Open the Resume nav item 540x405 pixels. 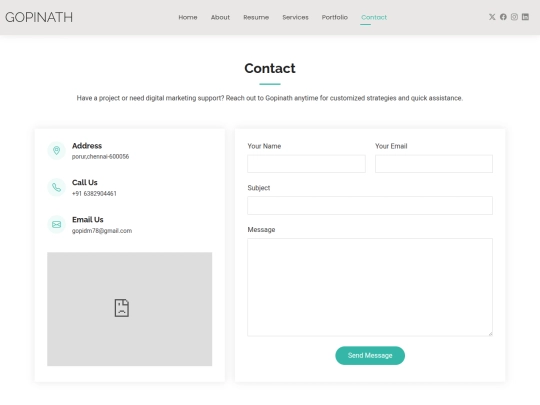click(x=256, y=17)
